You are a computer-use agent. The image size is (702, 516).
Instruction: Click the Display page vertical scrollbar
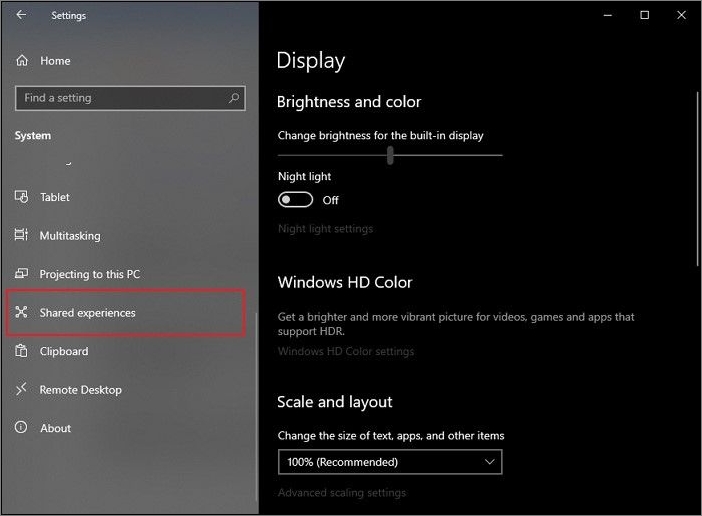point(697,180)
